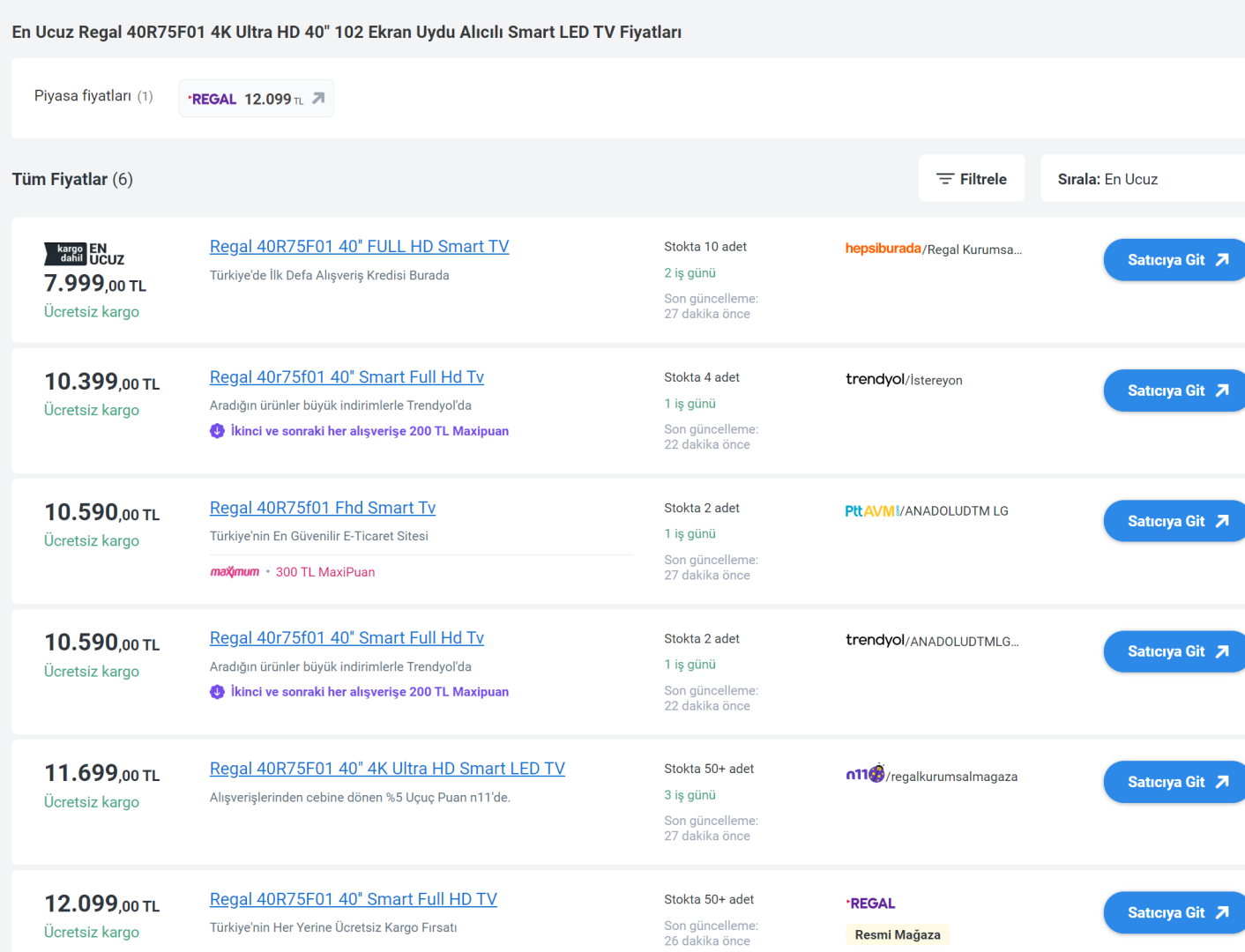This screenshot has width=1245, height=952.
Task: Go to seller for n11 regalkurumsalmagaza offer
Action: pyautogui.click(x=1174, y=782)
